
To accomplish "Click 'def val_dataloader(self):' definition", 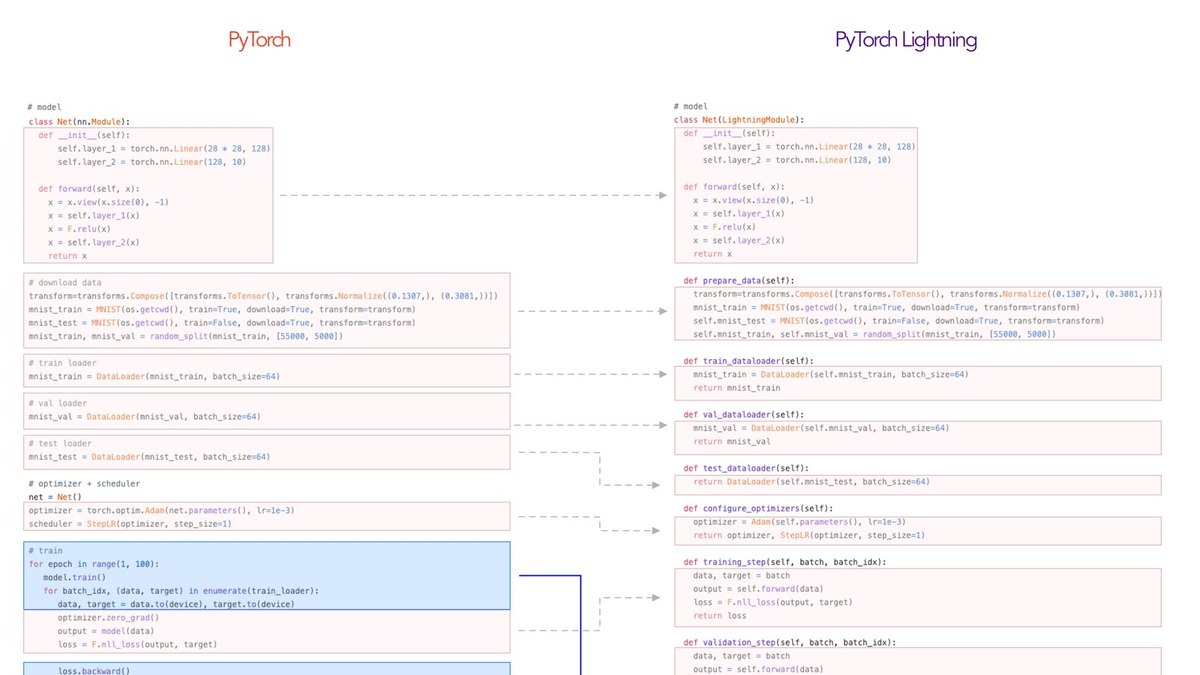I will [x=744, y=414].
